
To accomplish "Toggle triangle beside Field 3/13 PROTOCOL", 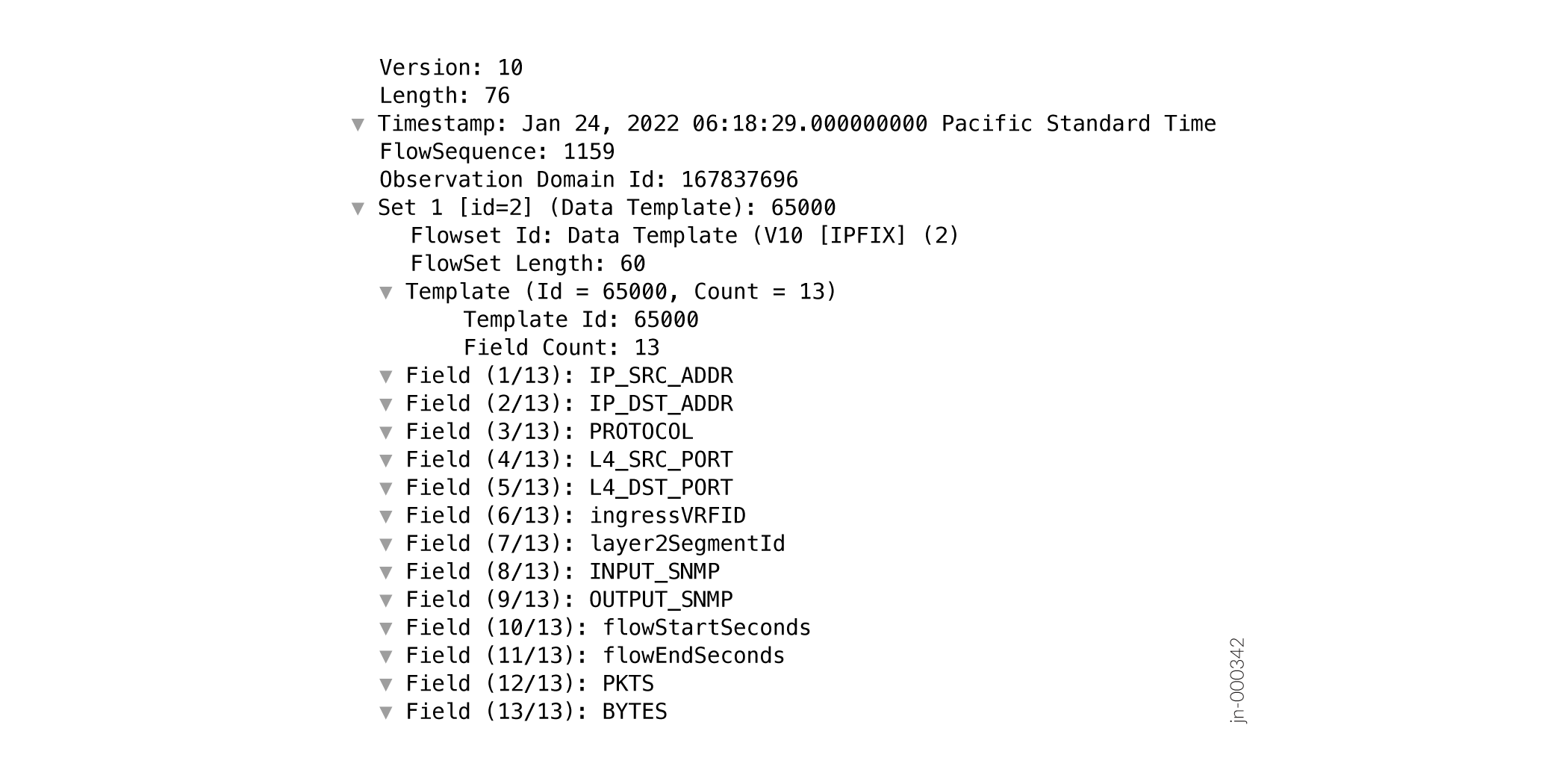I will (x=386, y=433).
